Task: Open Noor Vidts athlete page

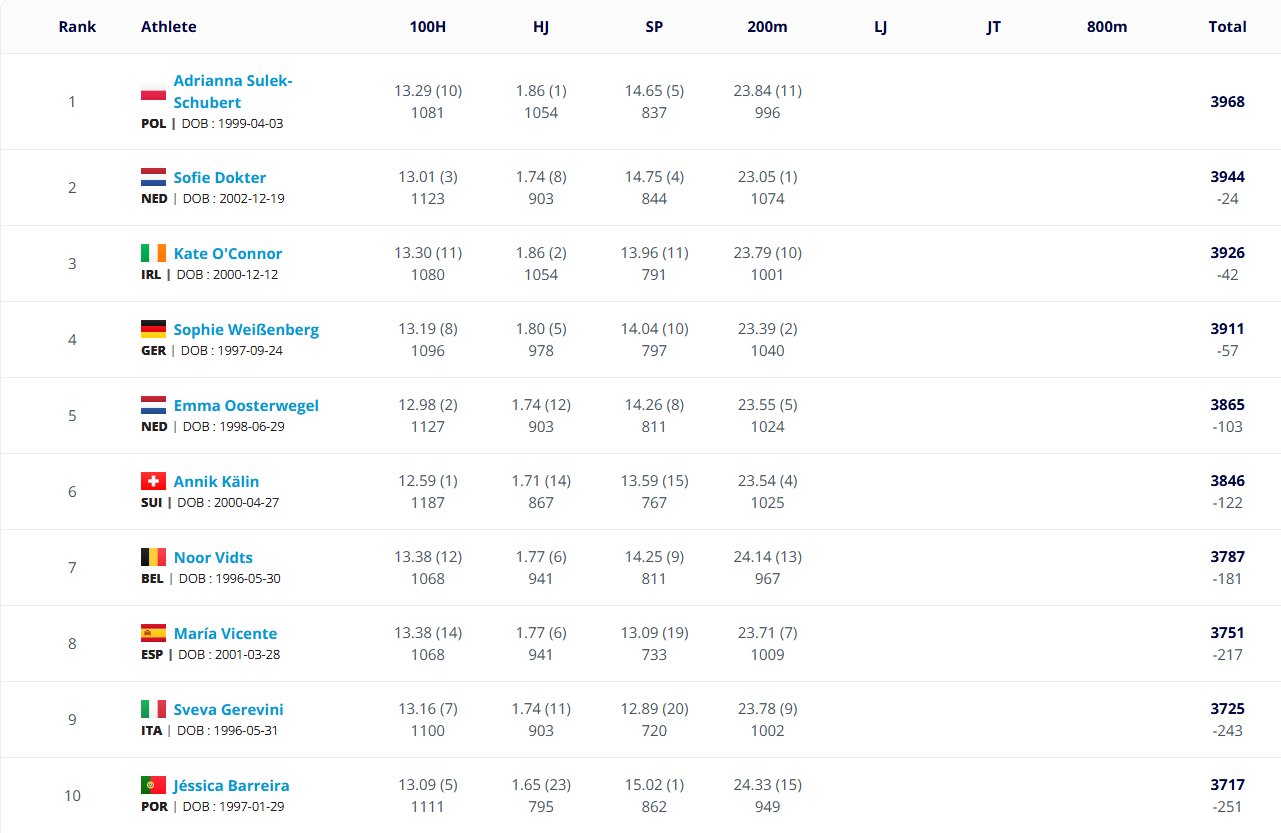Action: [x=213, y=558]
